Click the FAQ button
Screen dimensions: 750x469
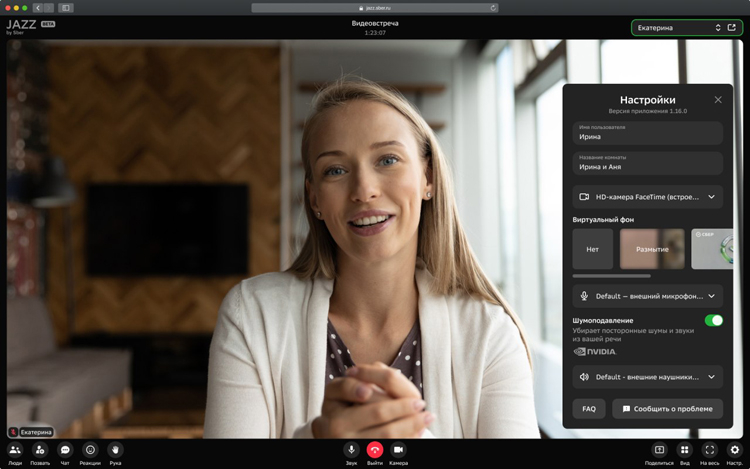tap(589, 408)
